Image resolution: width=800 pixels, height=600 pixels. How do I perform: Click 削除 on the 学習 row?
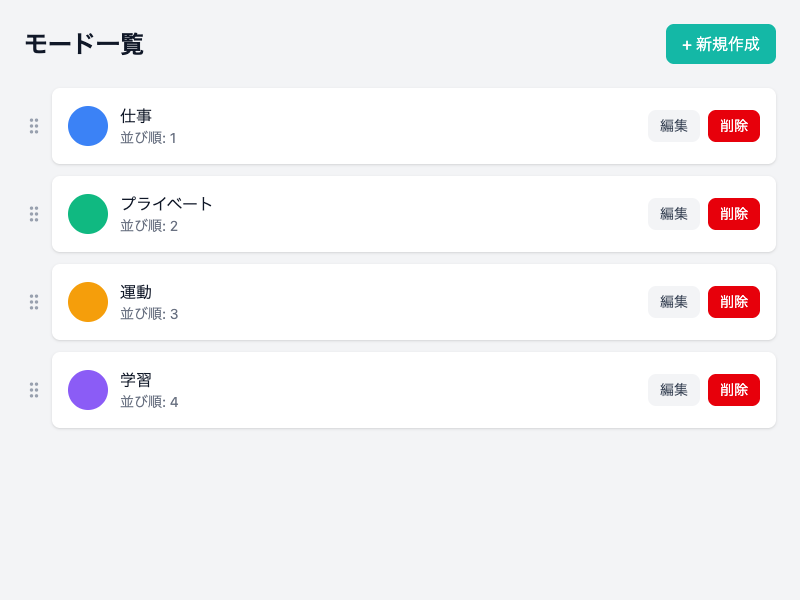point(733,390)
